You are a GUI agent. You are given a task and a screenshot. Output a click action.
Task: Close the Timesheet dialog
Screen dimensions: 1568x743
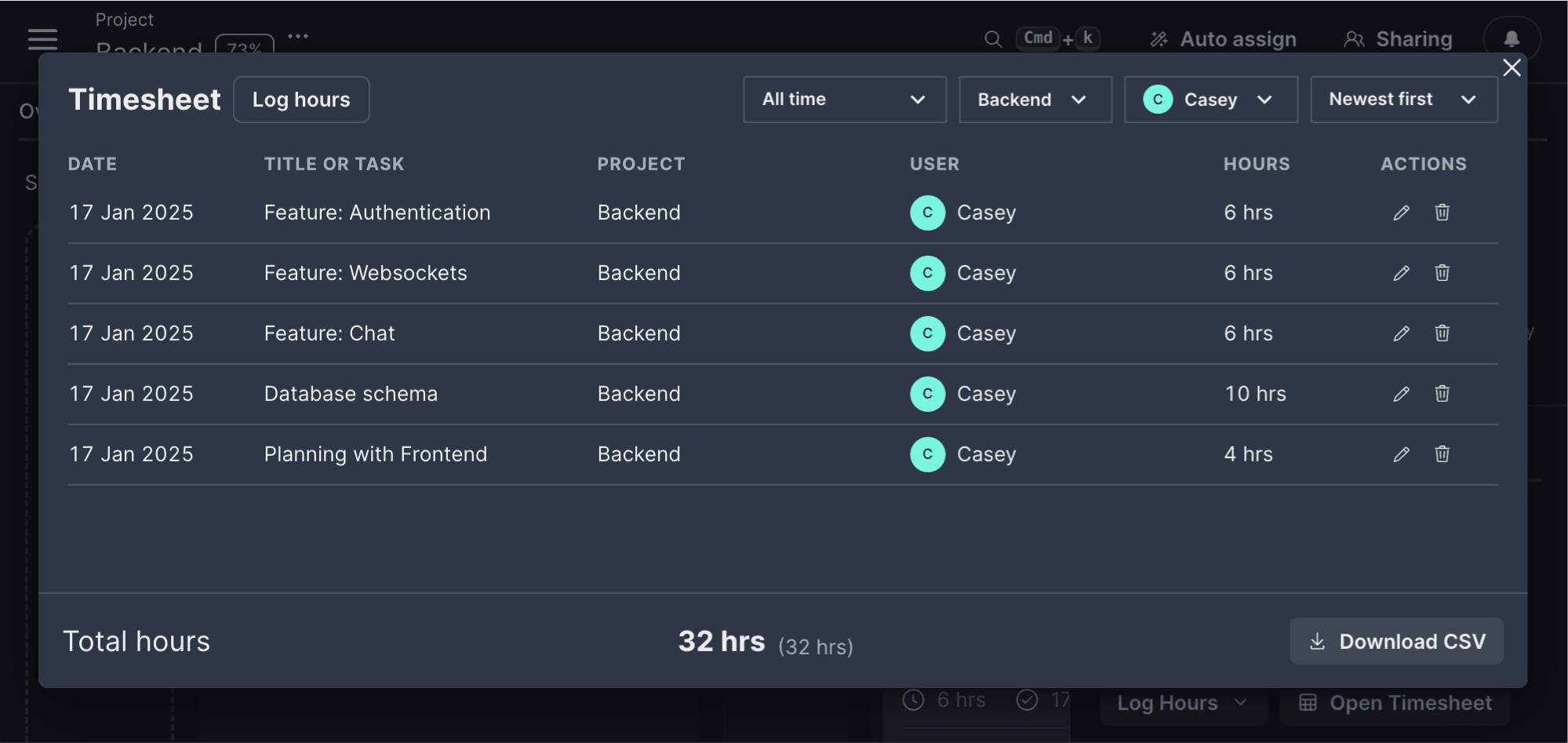[x=1512, y=67]
